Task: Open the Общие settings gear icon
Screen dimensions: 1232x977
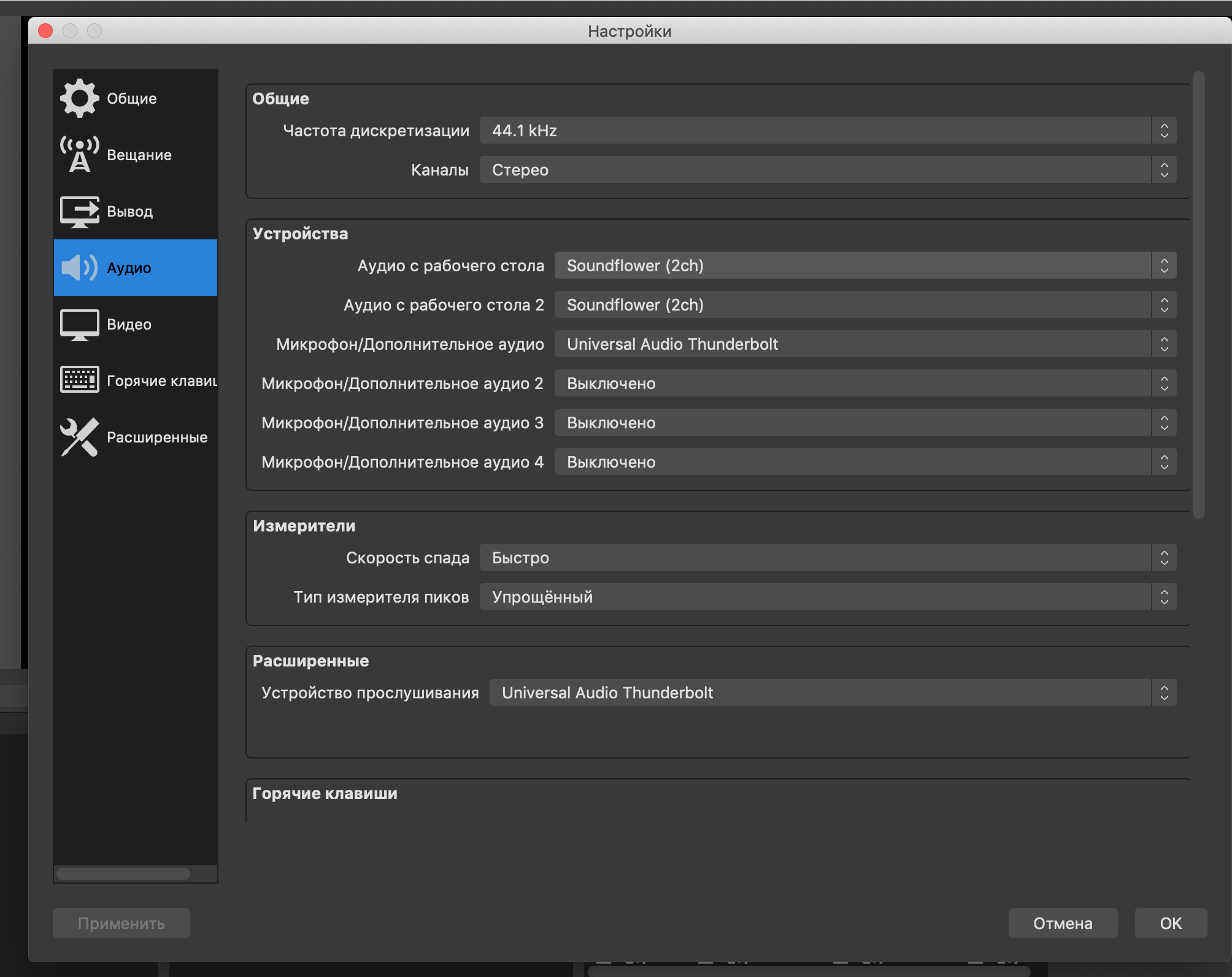Action: click(x=79, y=98)
